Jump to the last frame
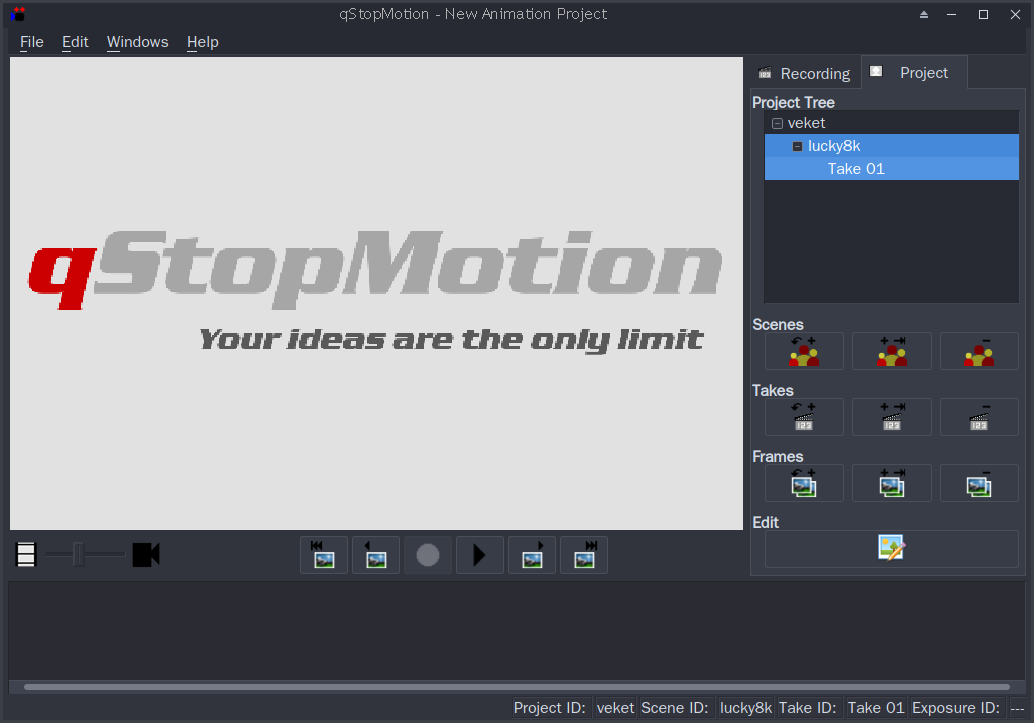Viewport: 1034px width, 723px height. click(x=584, y=555)
